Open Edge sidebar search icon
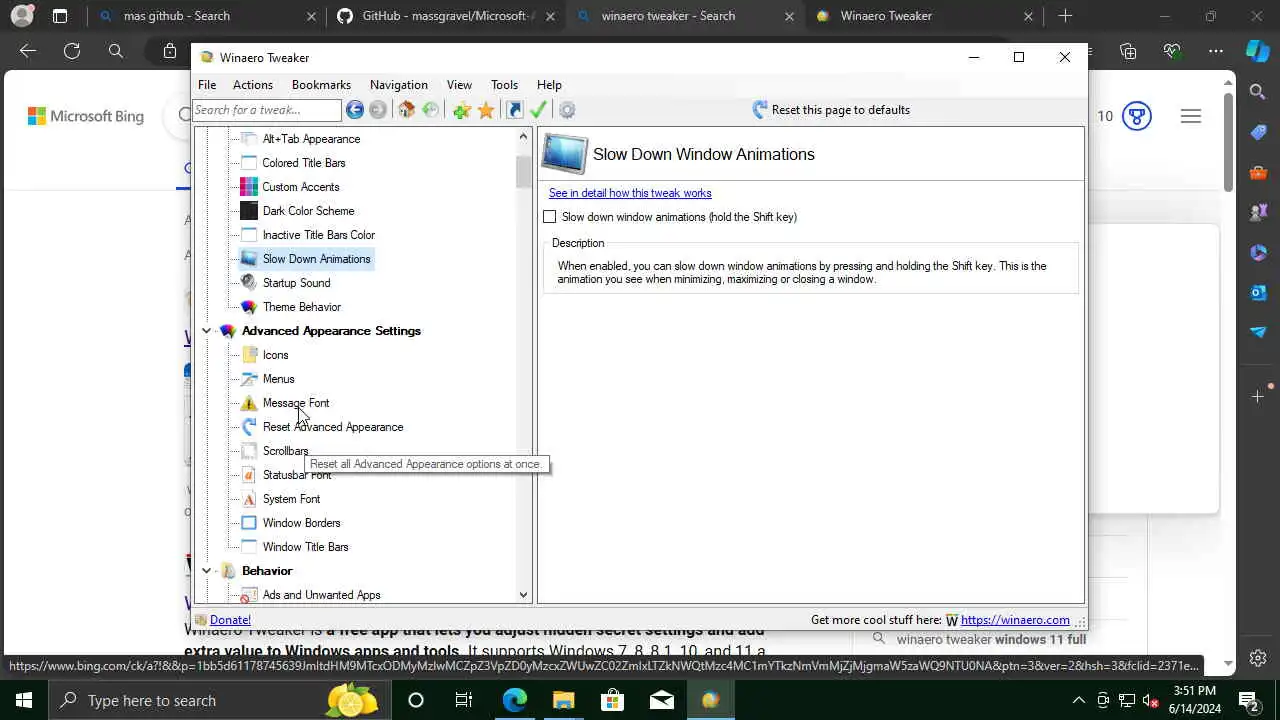 (1258, 92)
